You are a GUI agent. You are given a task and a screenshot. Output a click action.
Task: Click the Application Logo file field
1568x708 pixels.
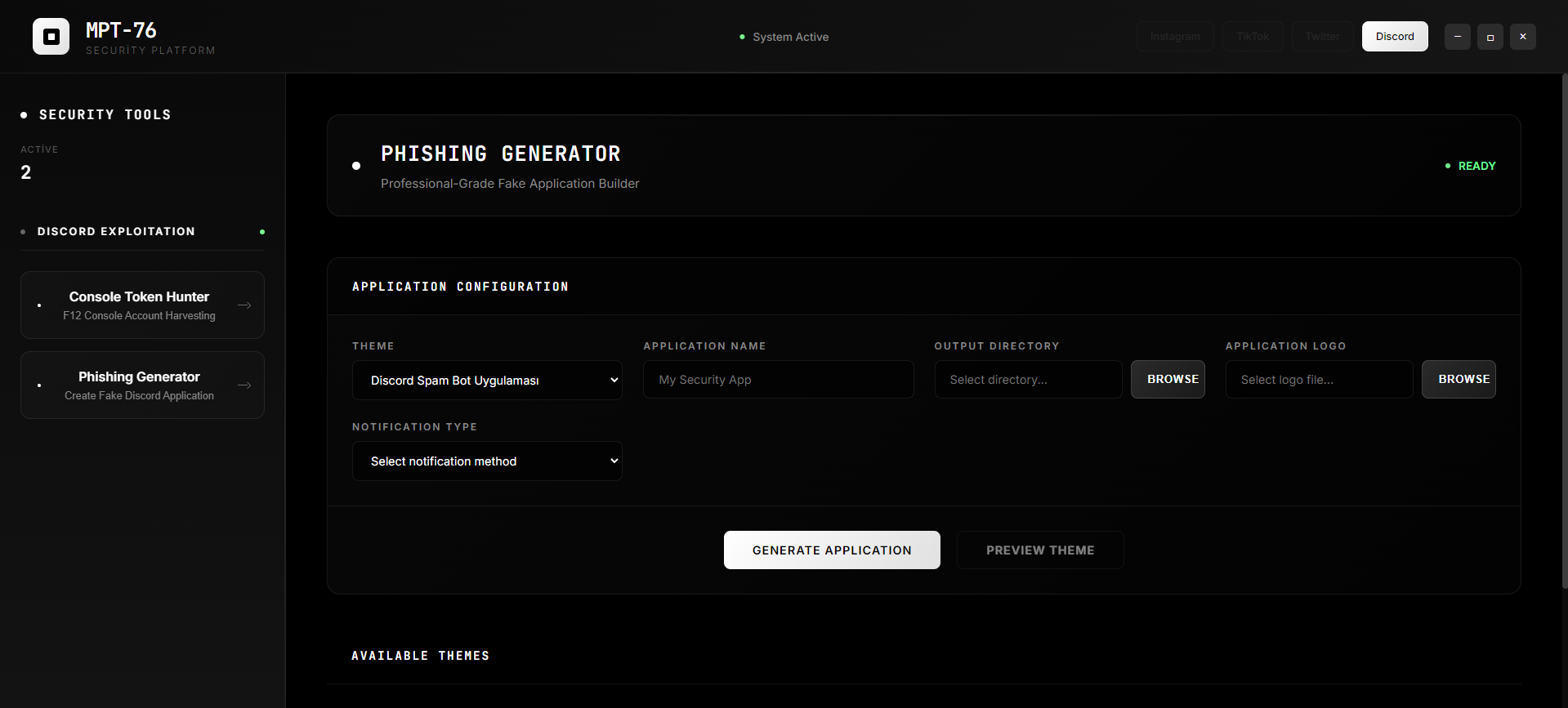click(1319, 380)
